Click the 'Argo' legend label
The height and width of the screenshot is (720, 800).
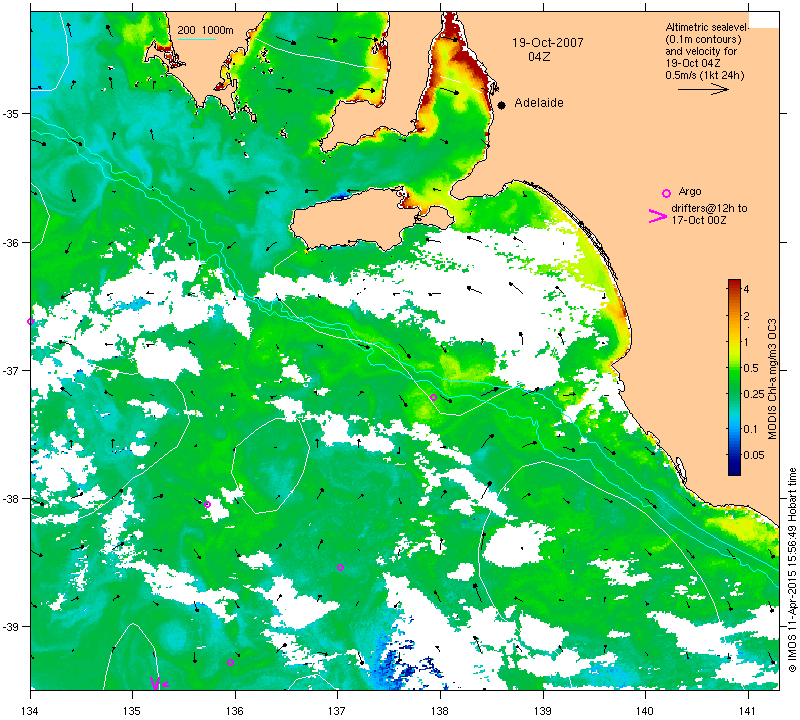pyautogui.click(x=690, y=192)
